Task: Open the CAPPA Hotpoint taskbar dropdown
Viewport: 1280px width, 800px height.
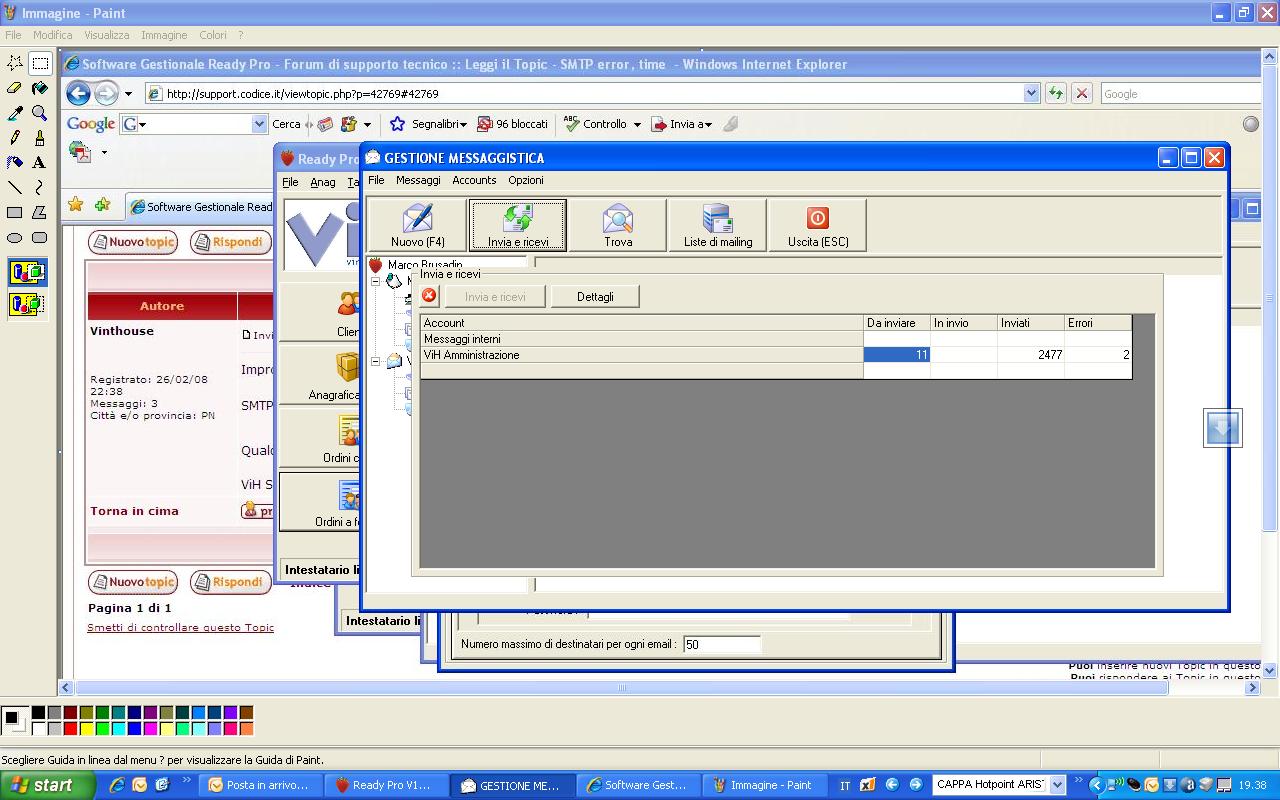Action: point(1058,785)
